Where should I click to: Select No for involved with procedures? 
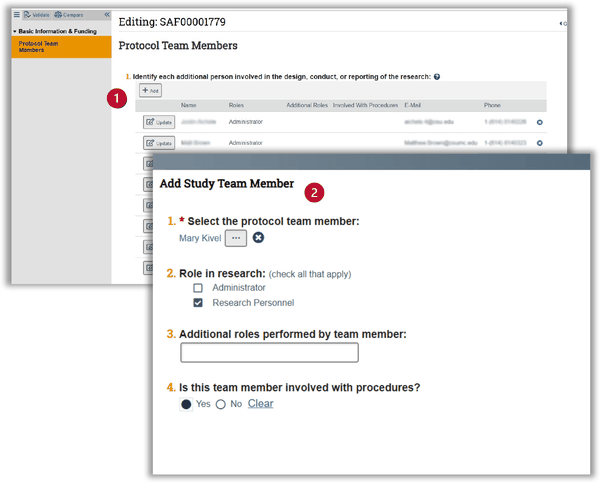220,404
